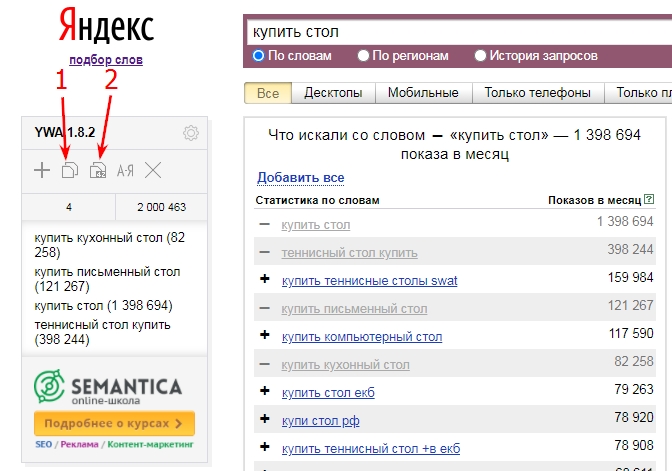Switch to the 'Мобильные' tab
Image resolution: width=672 pixels, height=471 pixels.
point(423,93)
